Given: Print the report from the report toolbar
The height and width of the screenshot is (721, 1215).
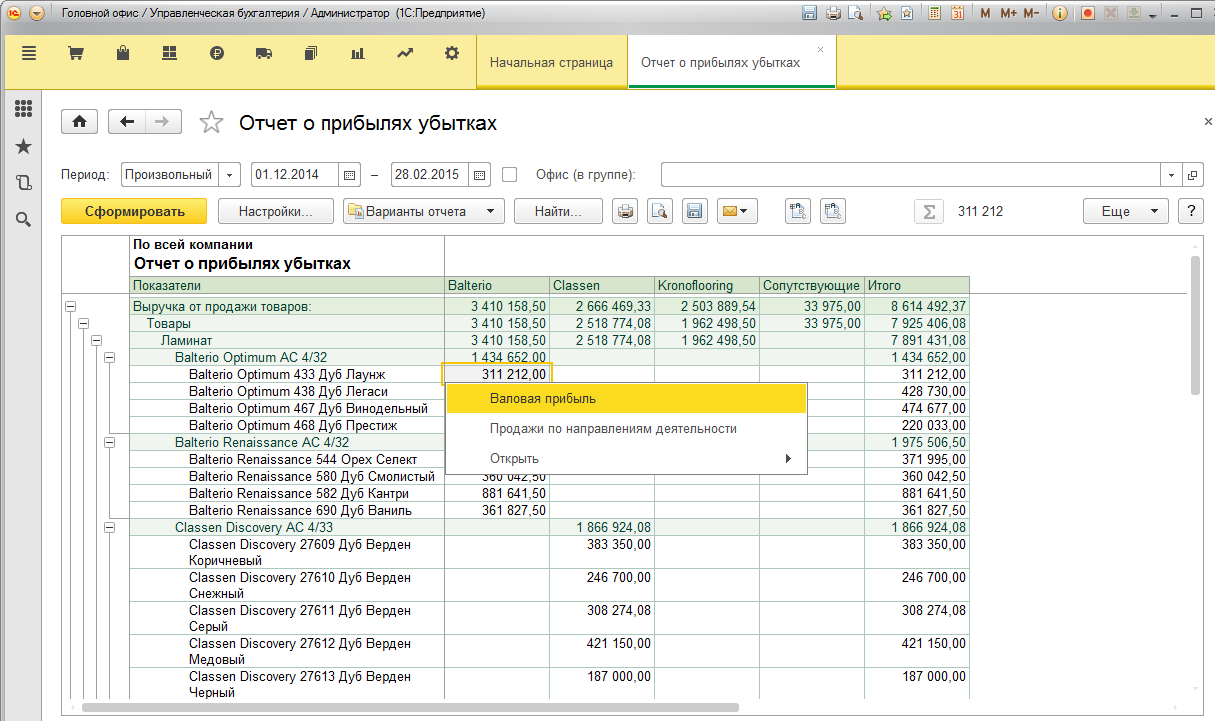Looking at the screenshot, I should (x=625, y=211).
